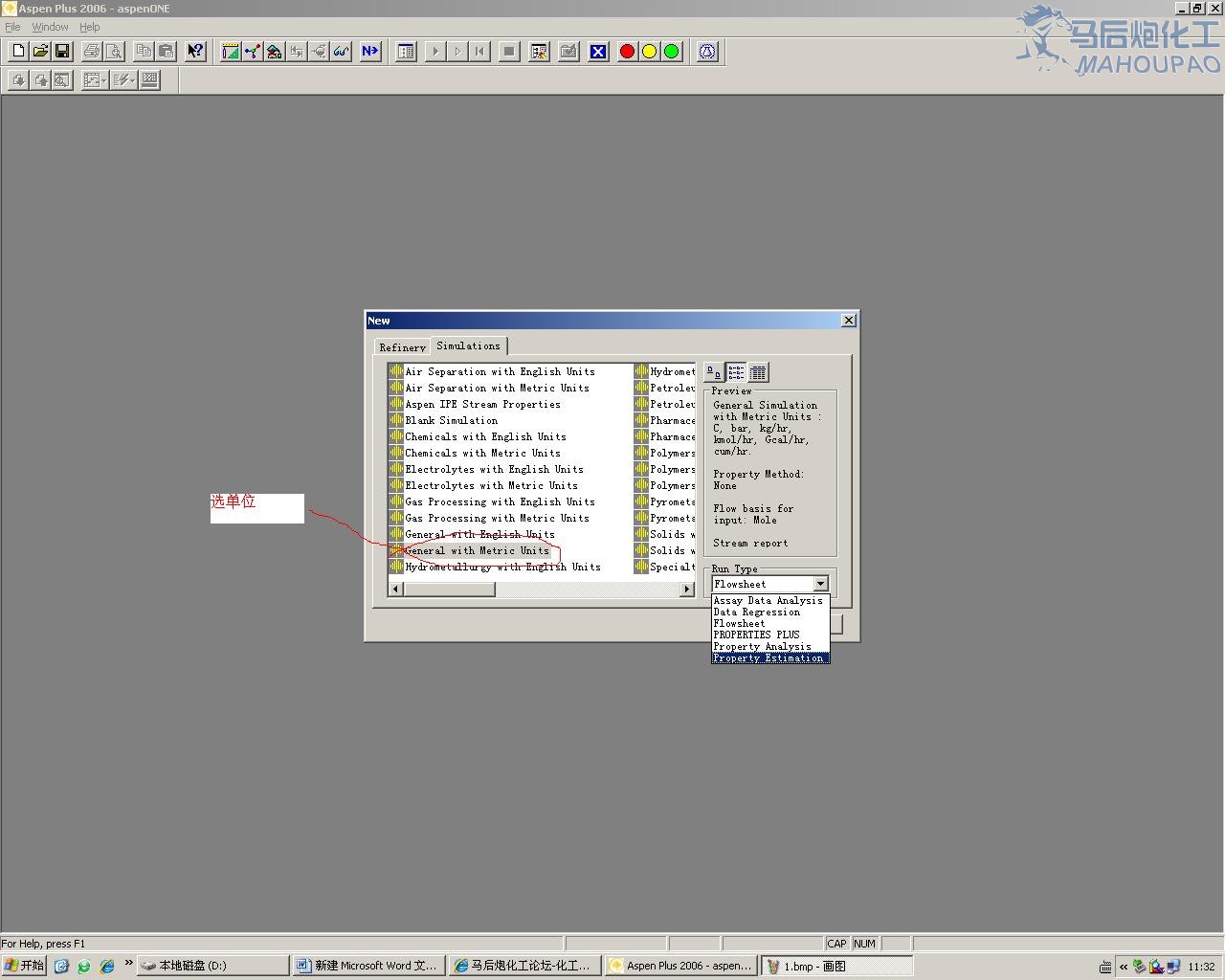Click the components molecule toolbar icon
Image resolution: width=1225 pixels, height=980 pixels.
point(253,52)
